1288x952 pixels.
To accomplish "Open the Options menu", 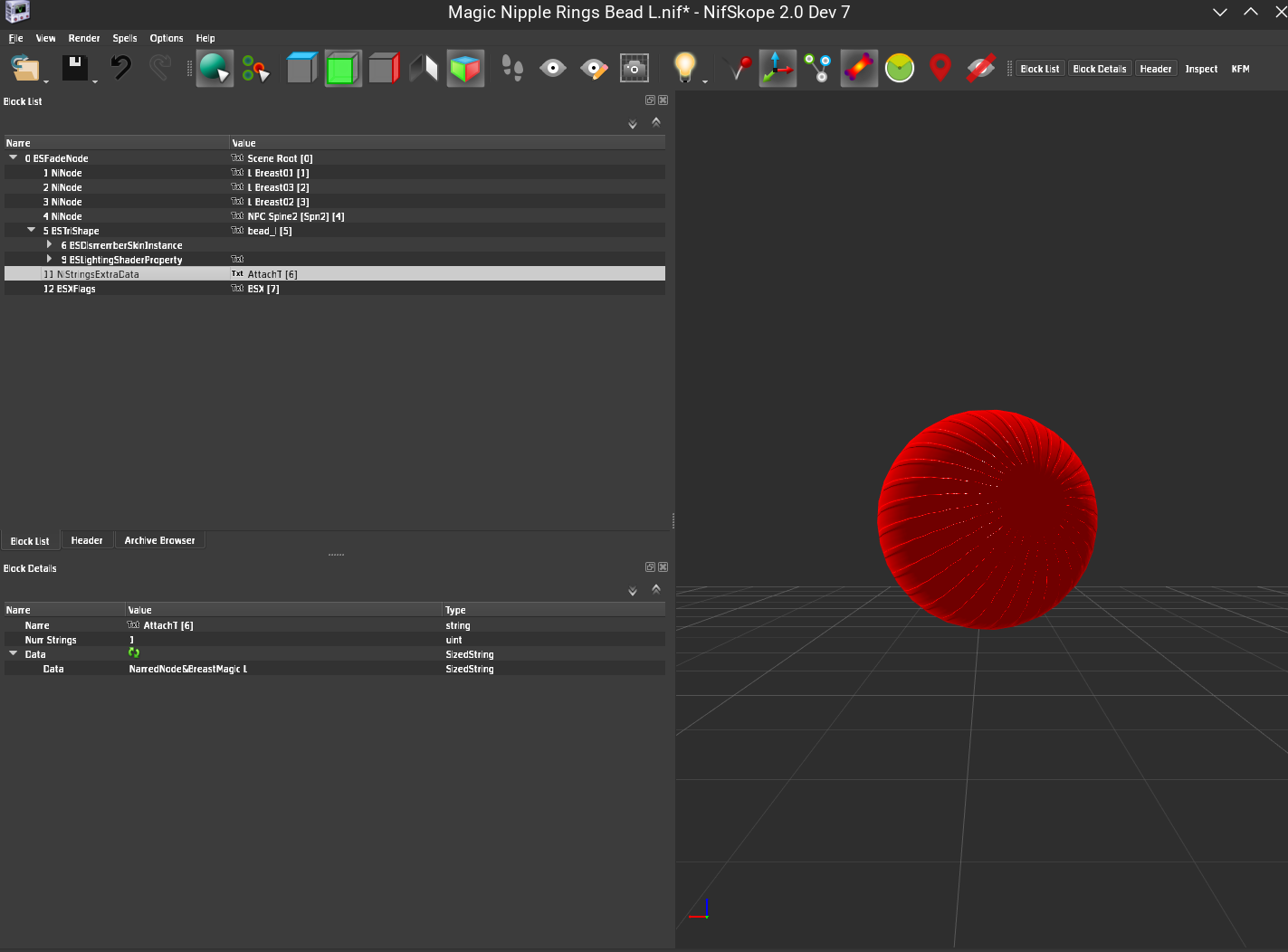I will [167, 38].
